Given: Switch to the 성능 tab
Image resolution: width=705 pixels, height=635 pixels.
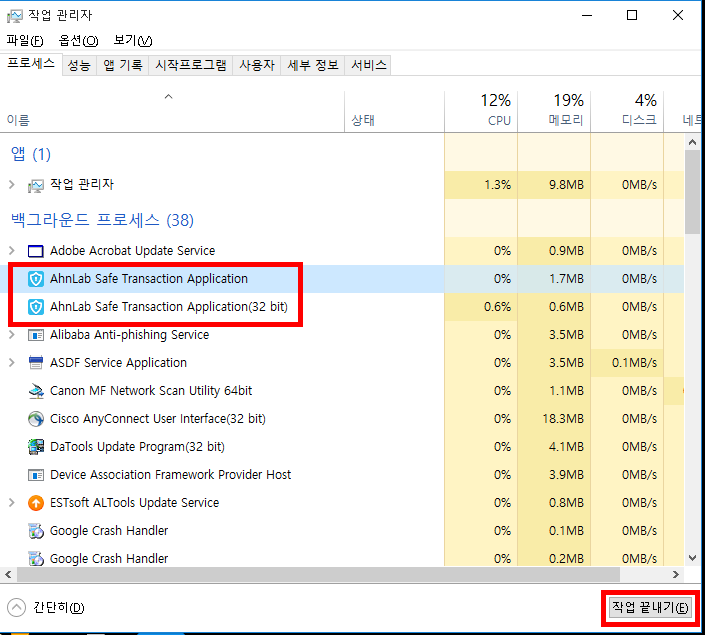Looking at the screenshot, I should pos(79,66).
